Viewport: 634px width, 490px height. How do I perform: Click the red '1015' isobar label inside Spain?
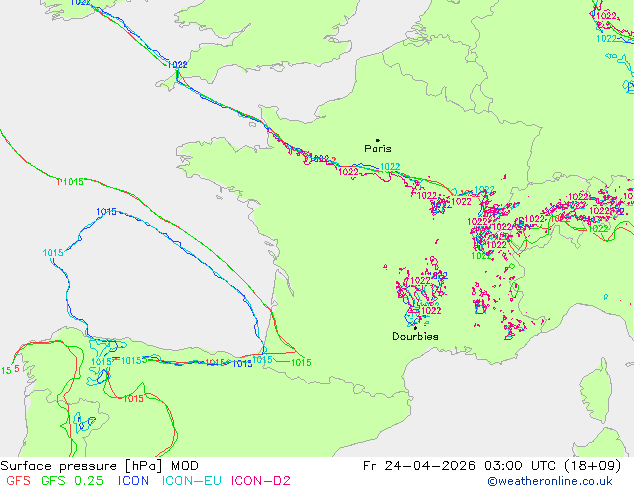(133, 399)
